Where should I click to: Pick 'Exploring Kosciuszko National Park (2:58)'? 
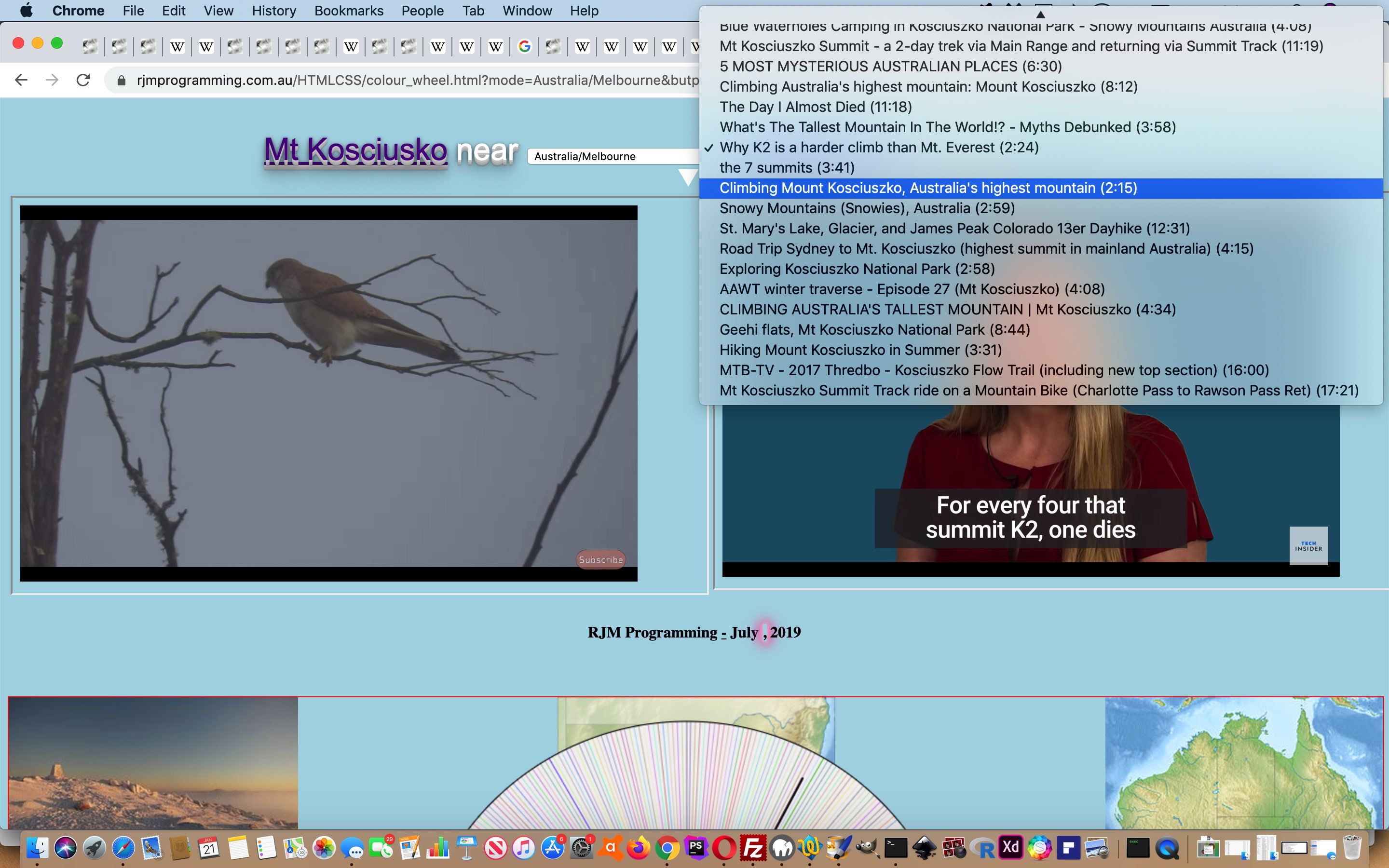point(1041,269)
